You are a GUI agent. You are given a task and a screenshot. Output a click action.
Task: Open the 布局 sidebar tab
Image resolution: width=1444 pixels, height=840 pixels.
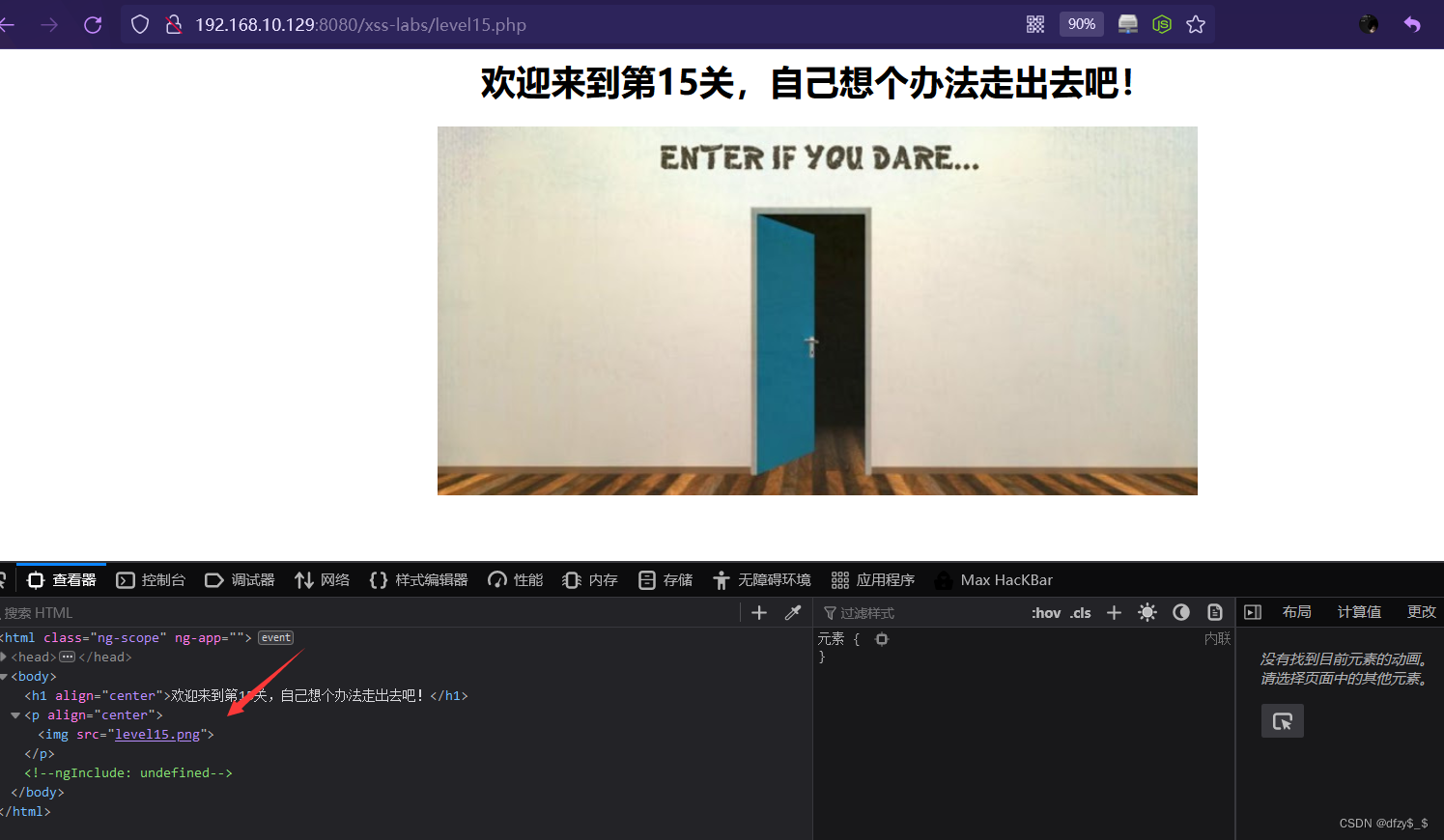click(1297, 611)
